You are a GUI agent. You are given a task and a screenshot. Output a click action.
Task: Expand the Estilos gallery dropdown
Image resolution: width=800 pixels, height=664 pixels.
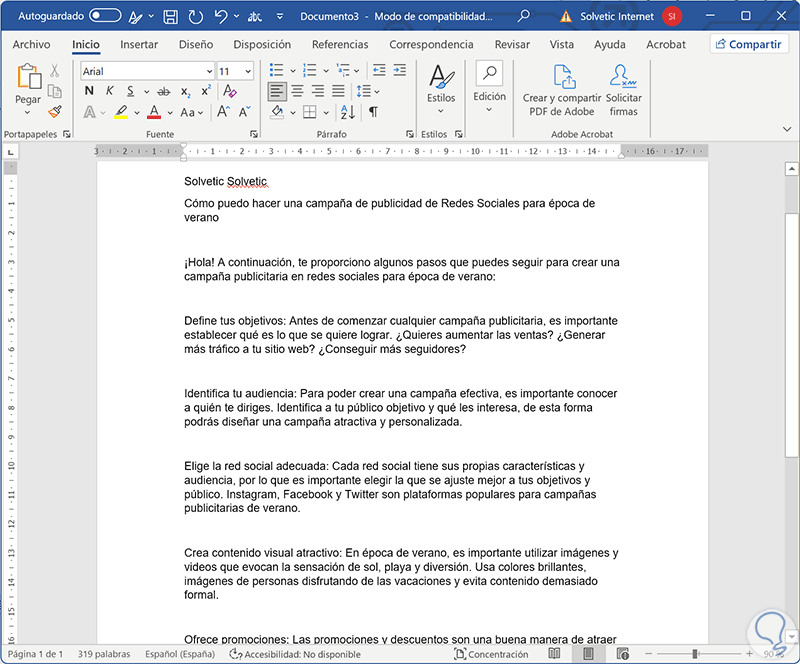click(x=441, y=112)
